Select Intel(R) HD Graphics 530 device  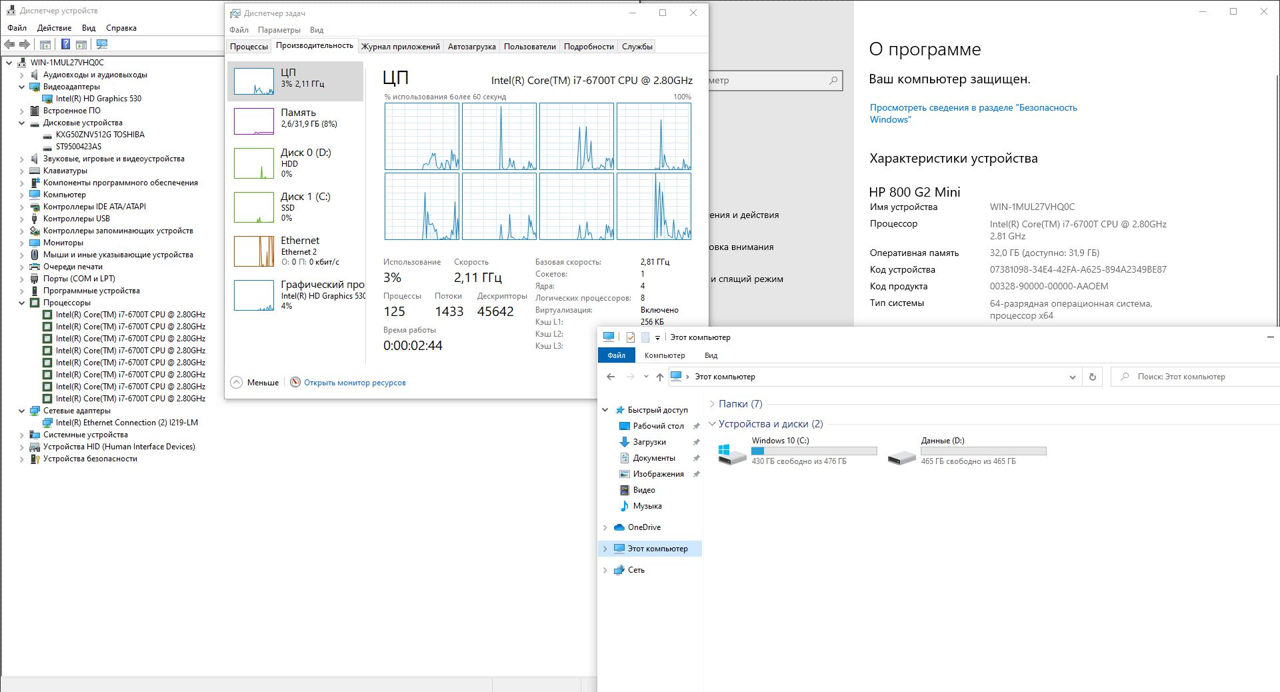pyautogui.click(x=98, y=99)
